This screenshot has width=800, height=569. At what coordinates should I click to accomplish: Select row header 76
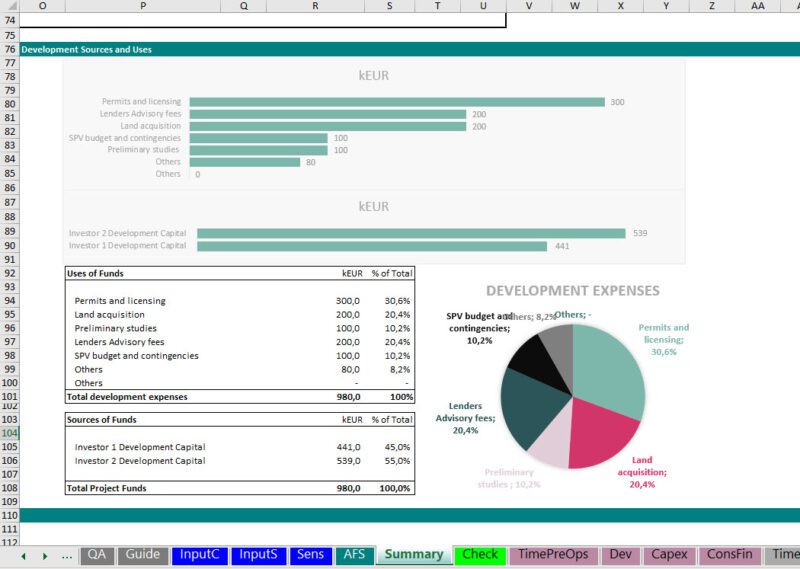click(x=10, y=49)
